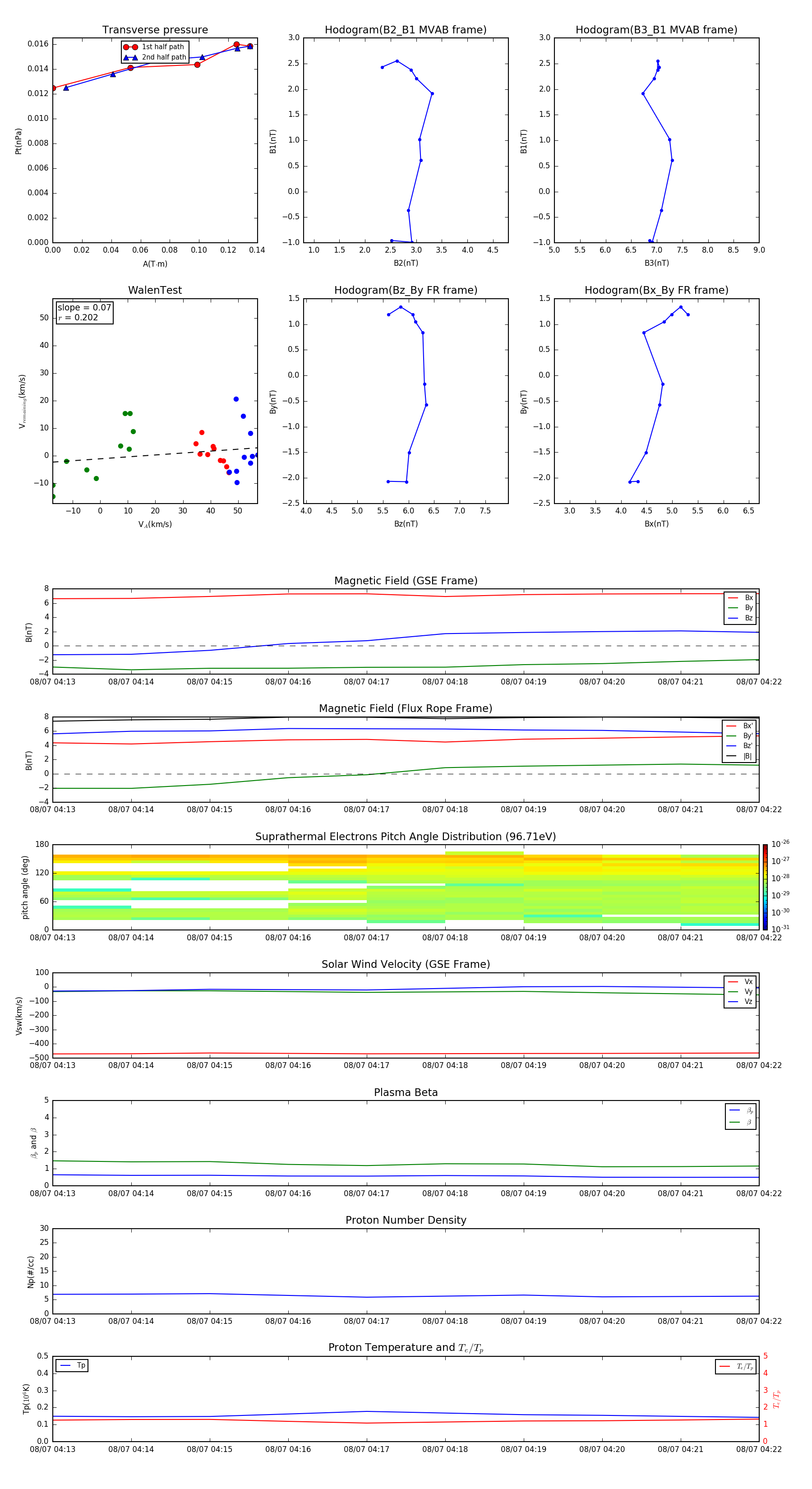
Task: Click the pitch angle distribution colorbar
Action: (x=765, y=887)
